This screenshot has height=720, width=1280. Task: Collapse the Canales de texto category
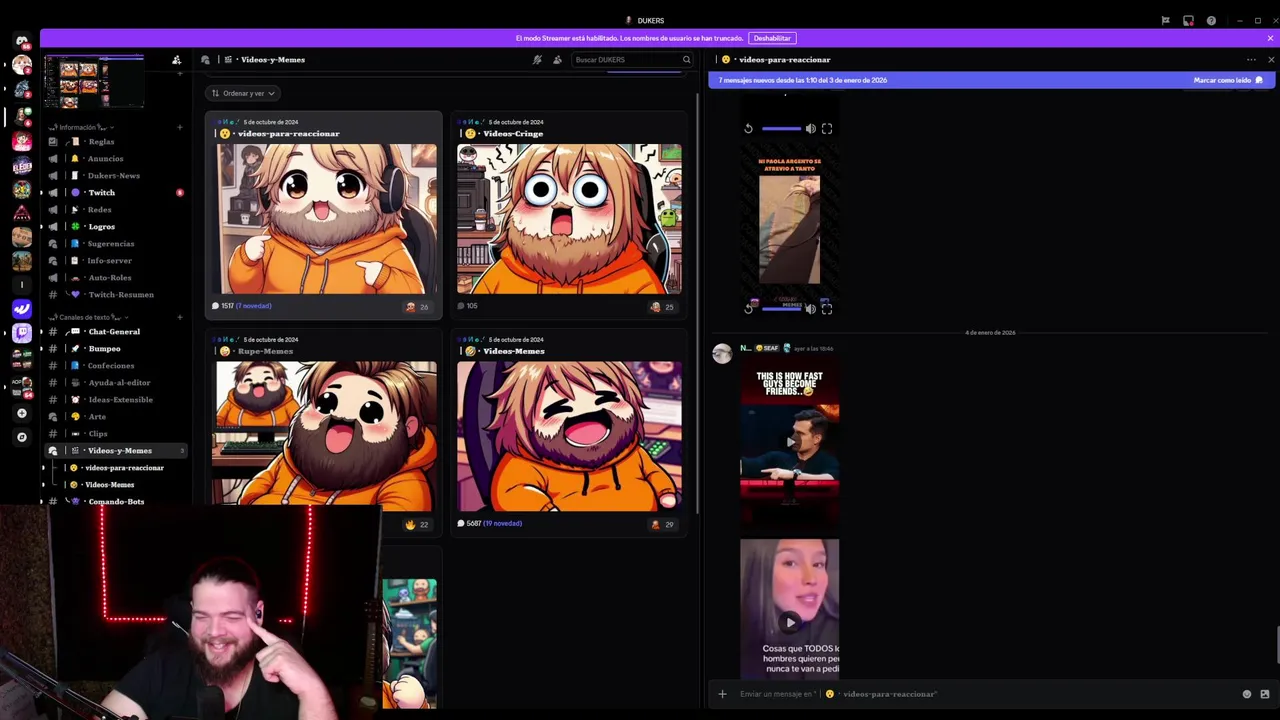pos(88,317)
